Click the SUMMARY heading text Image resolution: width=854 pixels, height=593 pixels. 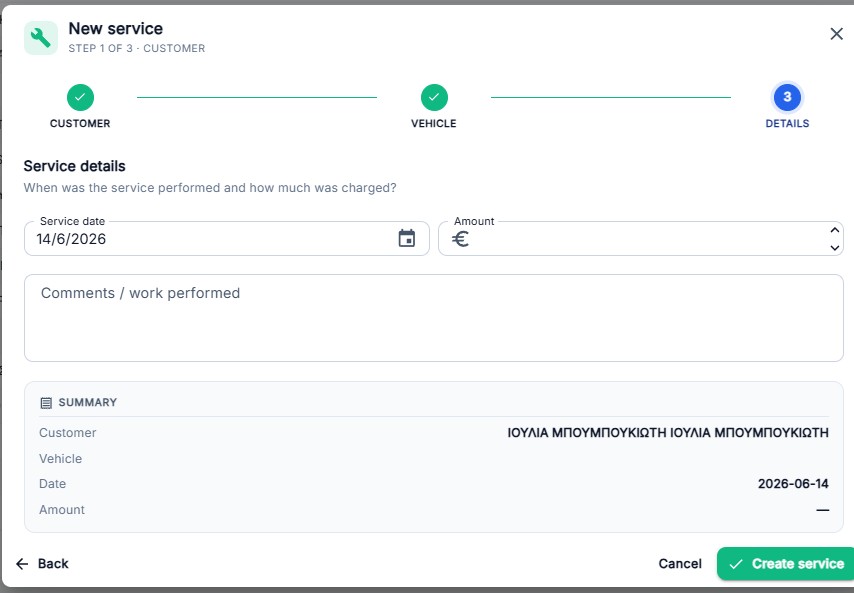pyautogui.click(x=88, y=402)
